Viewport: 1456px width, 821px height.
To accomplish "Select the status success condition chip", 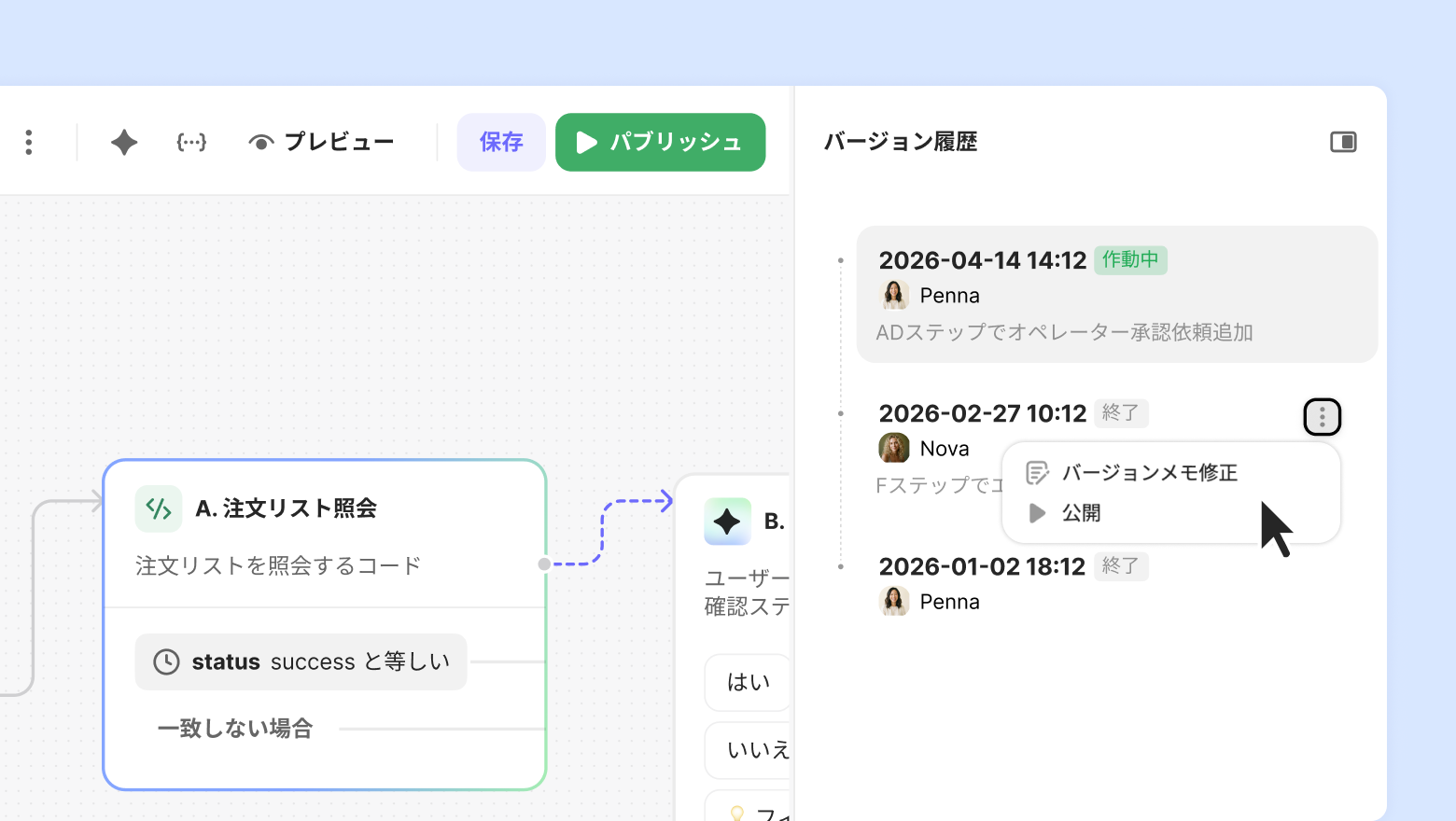I will click(301, 661).
